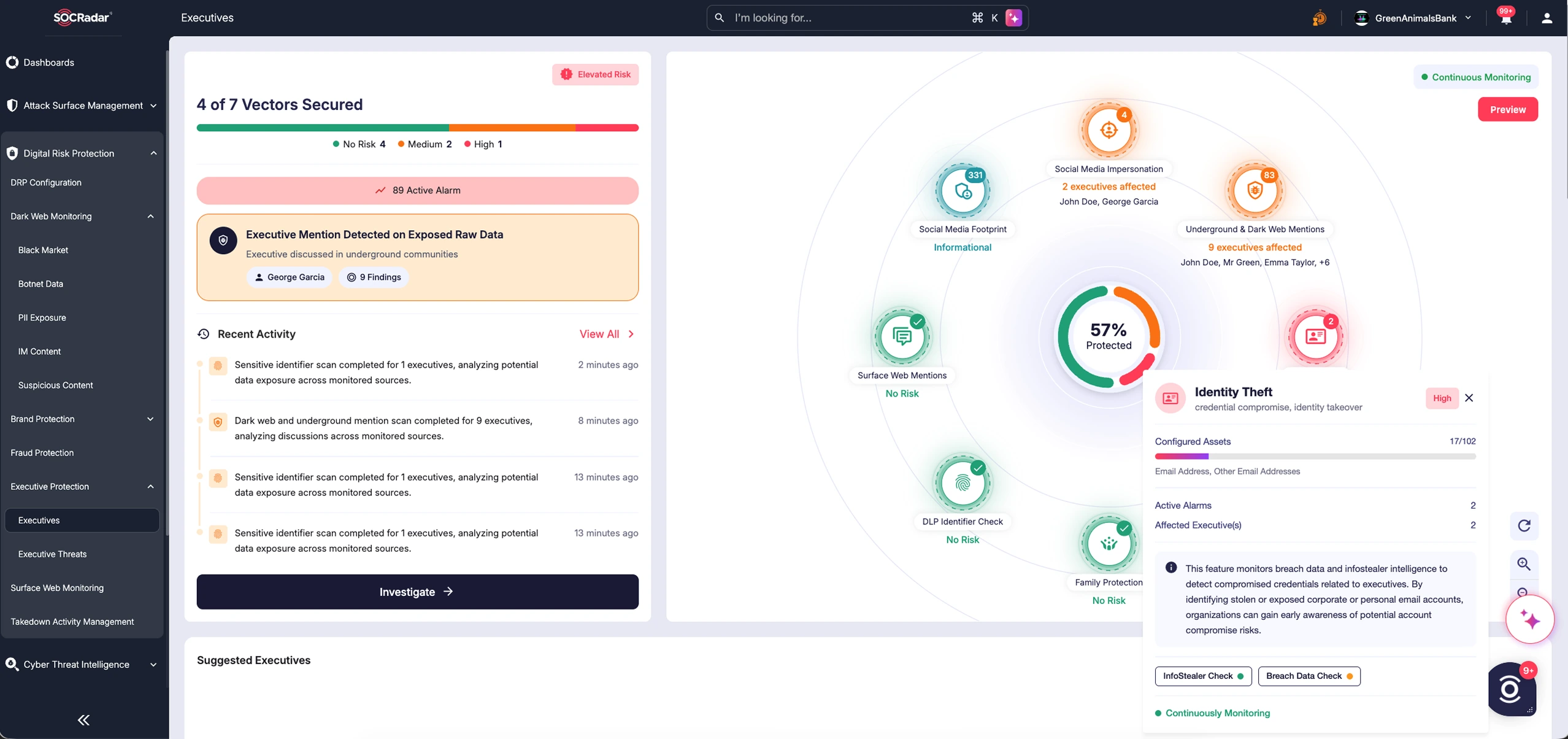The width and height of the screenshot is (1568, 739).
Task: Open the Family Protection vector icon
Action: click(x=1109, y=544)
